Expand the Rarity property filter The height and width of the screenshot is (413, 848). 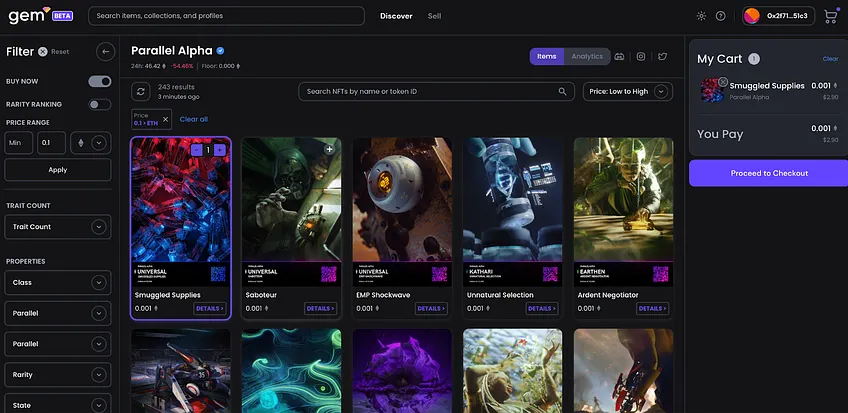(58, 375)
